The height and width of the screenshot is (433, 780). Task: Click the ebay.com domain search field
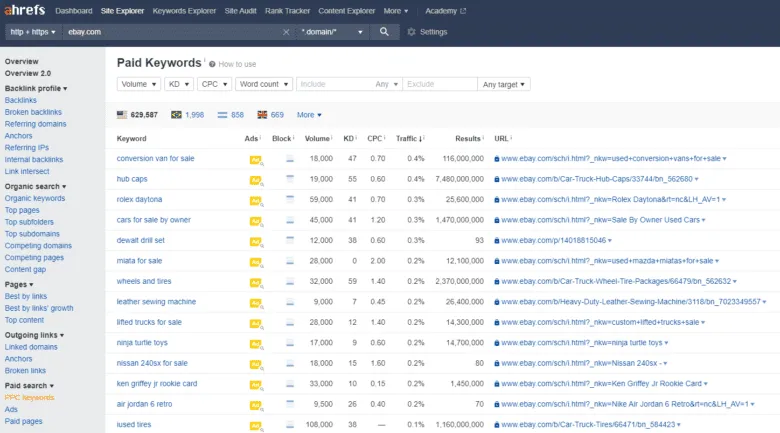coord(172,32)
